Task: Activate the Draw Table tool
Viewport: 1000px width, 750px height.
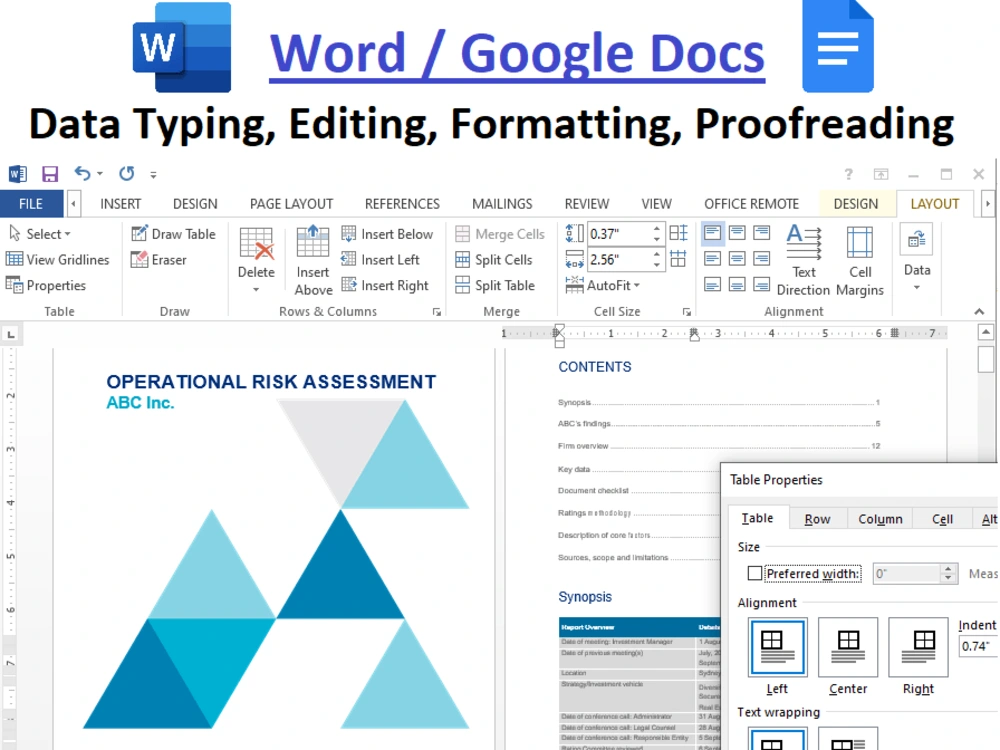Action: 173,234
